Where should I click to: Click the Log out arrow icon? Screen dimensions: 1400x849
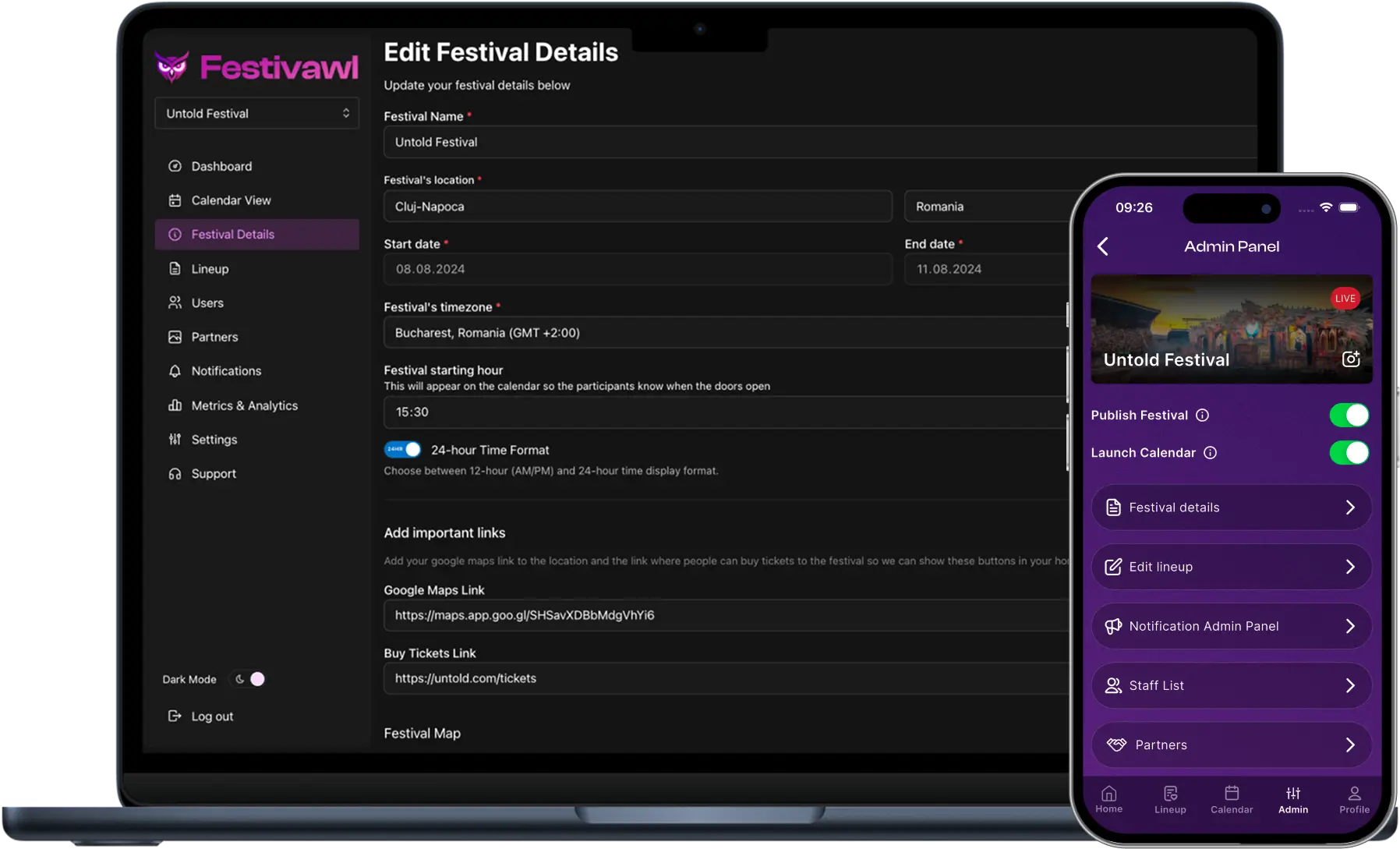pos(175,716)
